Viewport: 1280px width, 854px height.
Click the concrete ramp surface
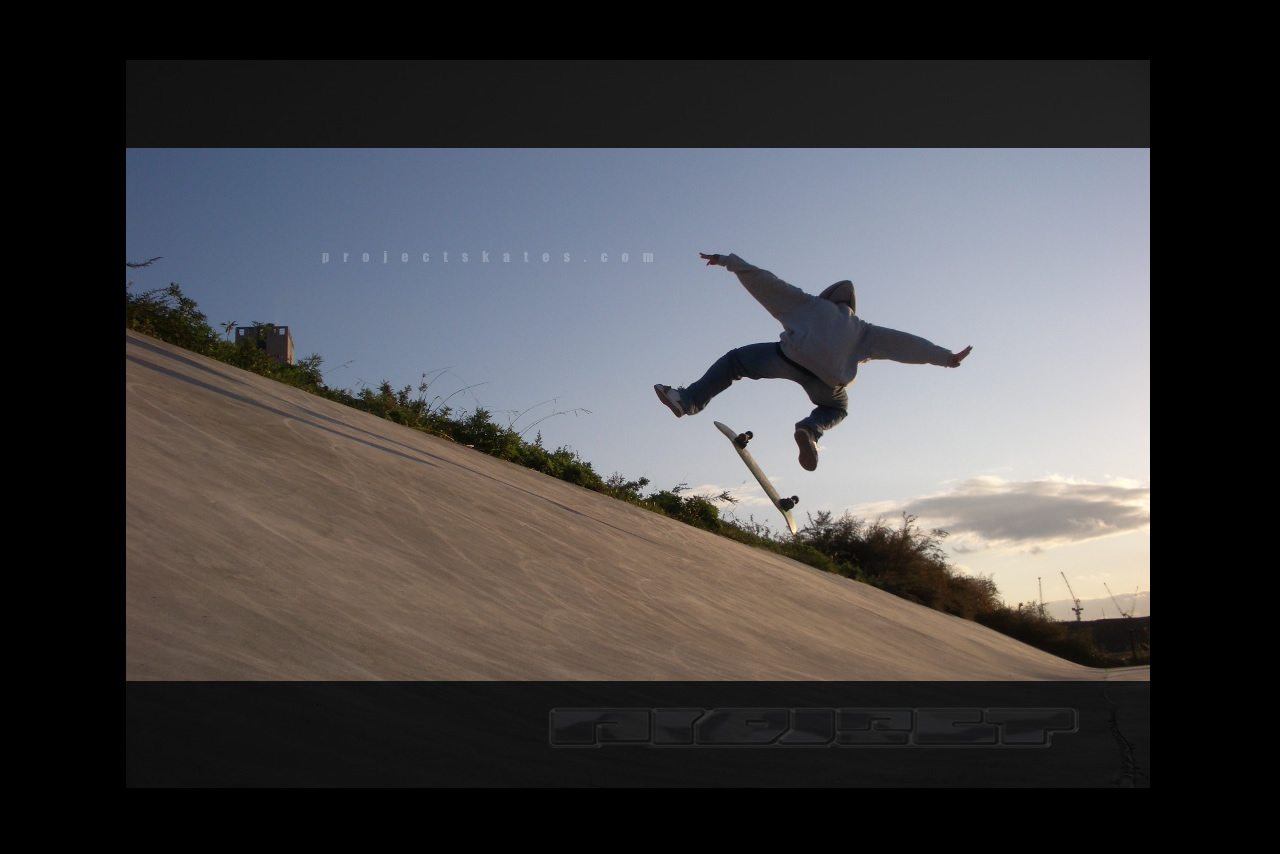[450, 560]
